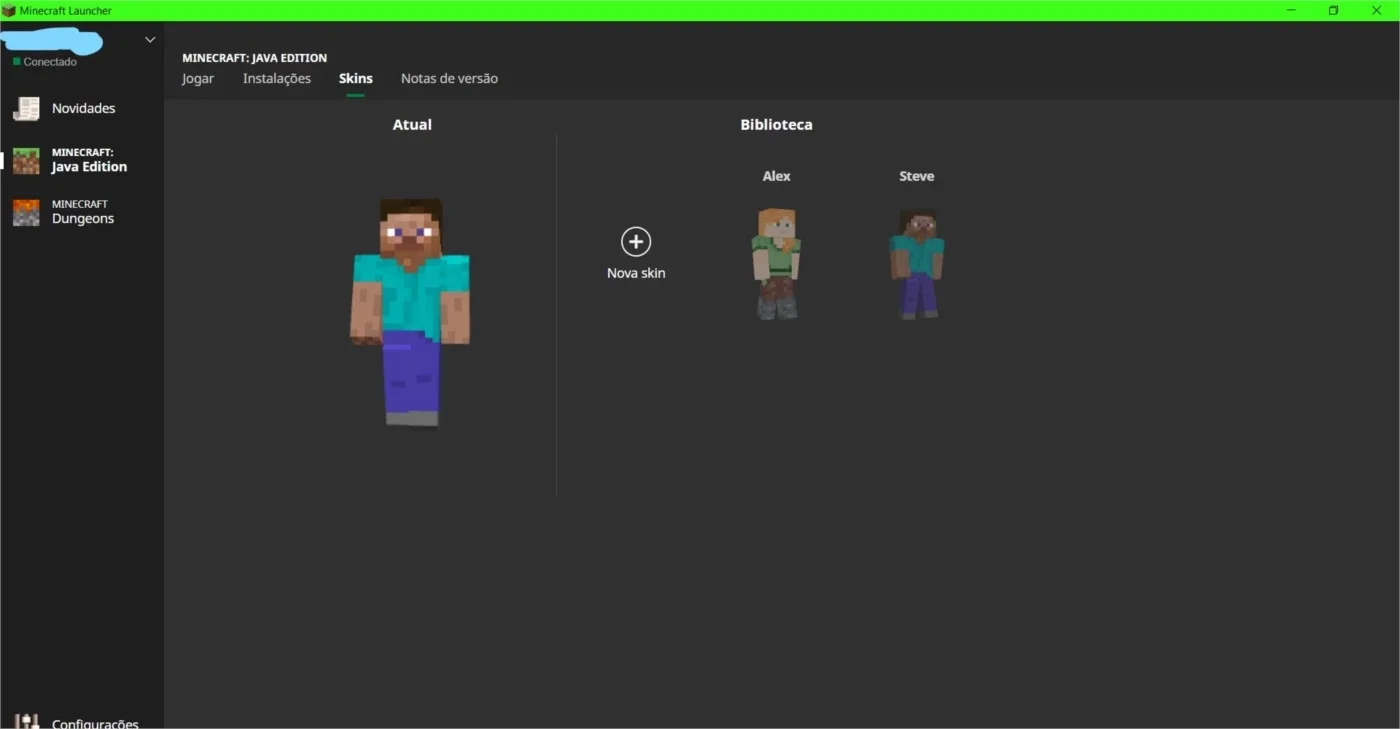
Task: Click the Atual heading
Action: pyautogui.click(x=412, y=125)
